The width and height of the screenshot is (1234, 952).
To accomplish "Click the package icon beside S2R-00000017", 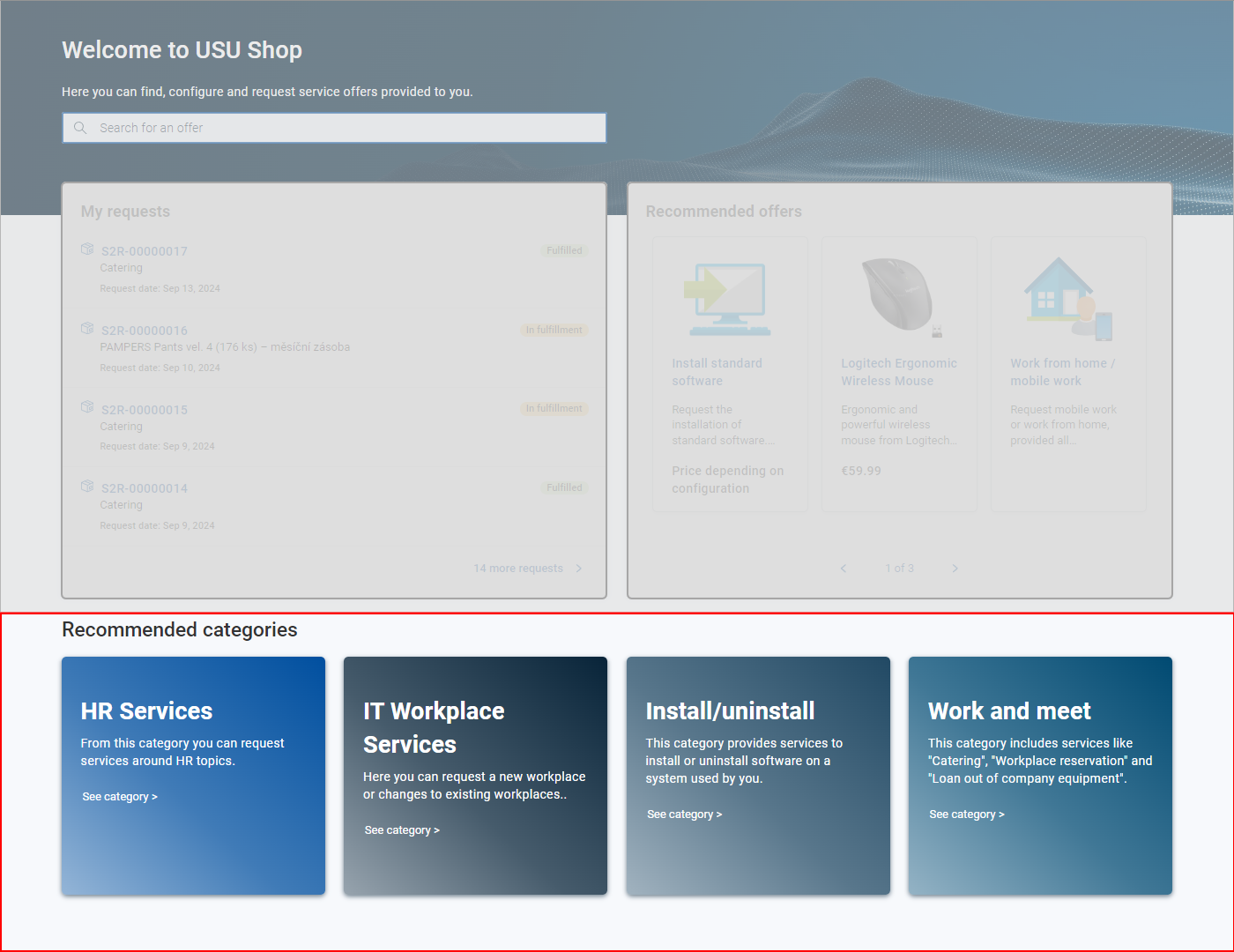I will point(87,249).
